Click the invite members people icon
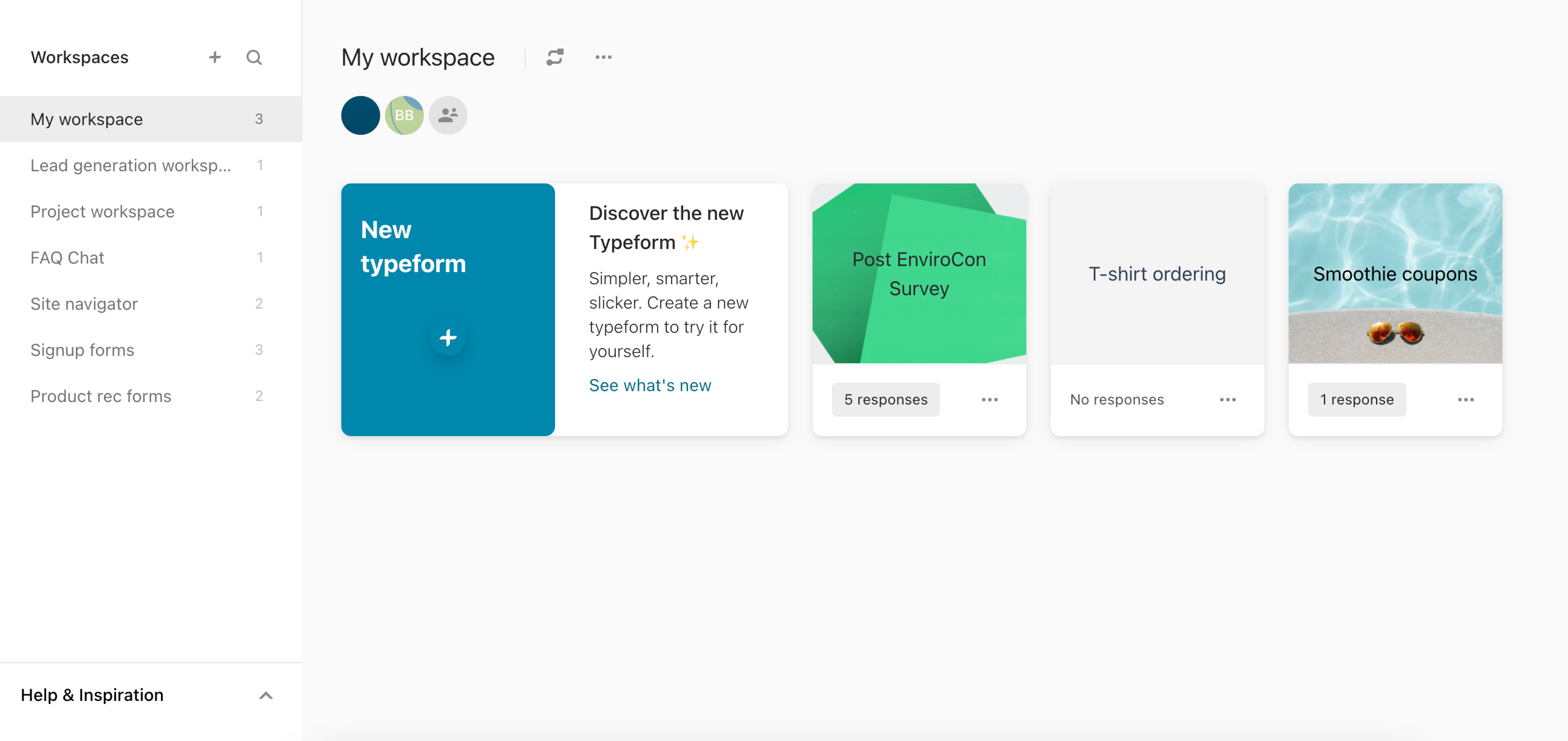The image size is (1568, 741). click(x=448, y=115)
